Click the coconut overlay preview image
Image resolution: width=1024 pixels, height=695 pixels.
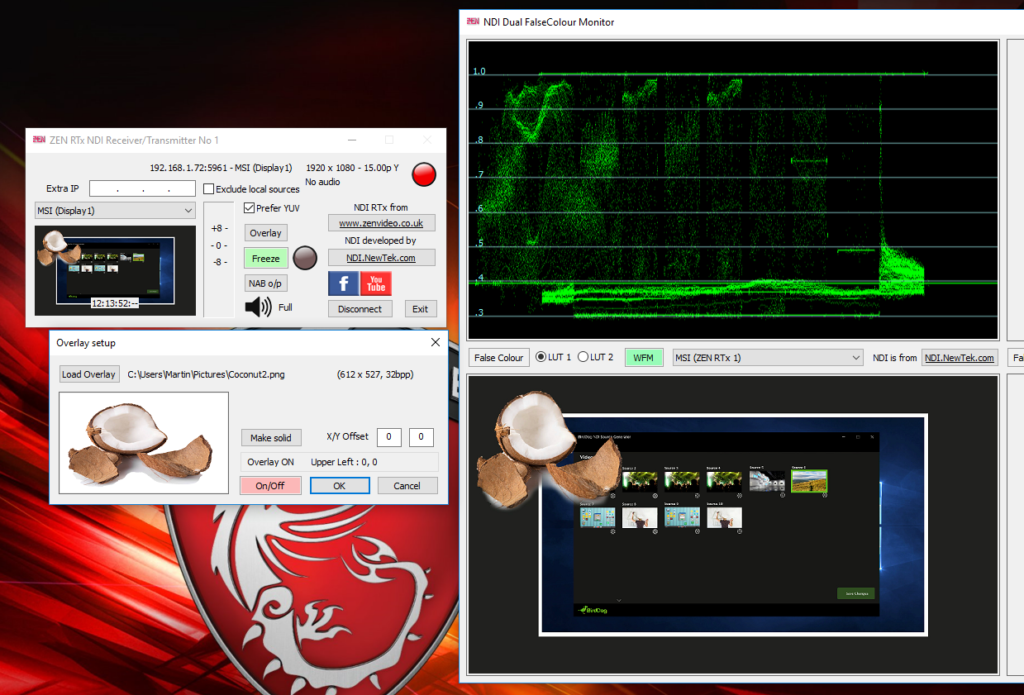pyautogui.click(x=144, y=443)
